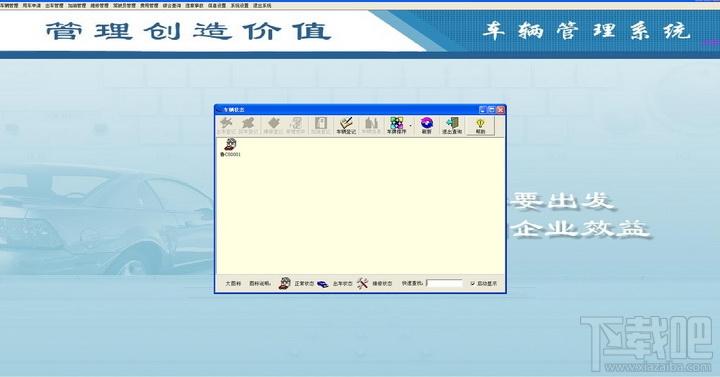Click the 维修状态 wrench tools icon

(x=362, y=283)
